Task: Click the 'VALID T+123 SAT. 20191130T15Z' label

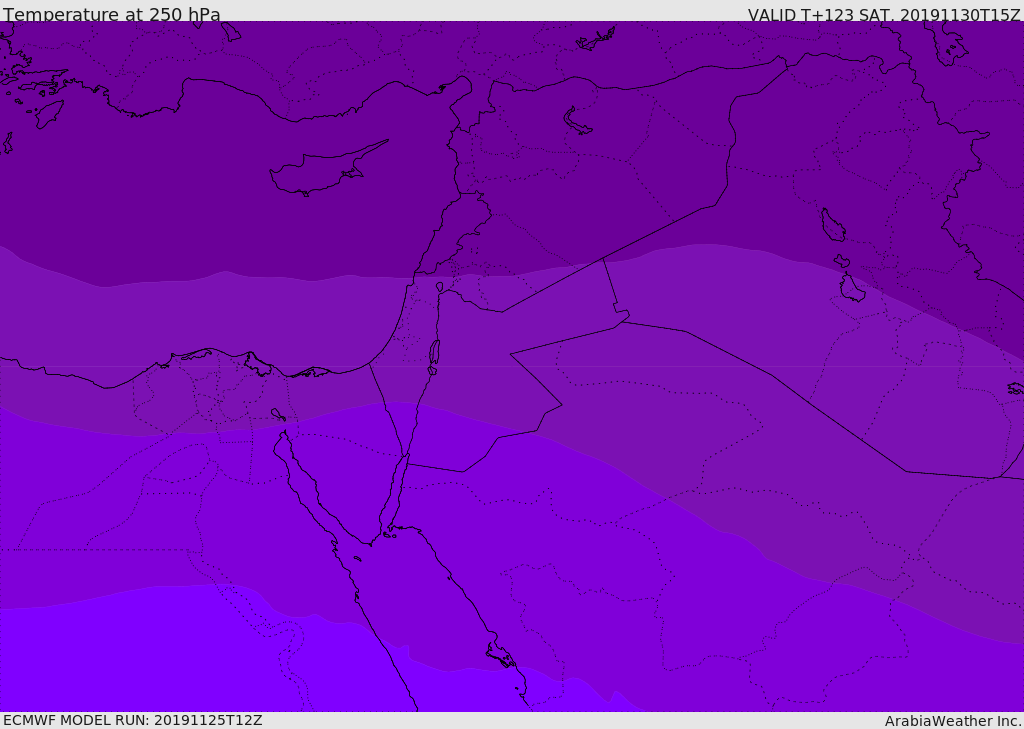Action: pos(884,14)
